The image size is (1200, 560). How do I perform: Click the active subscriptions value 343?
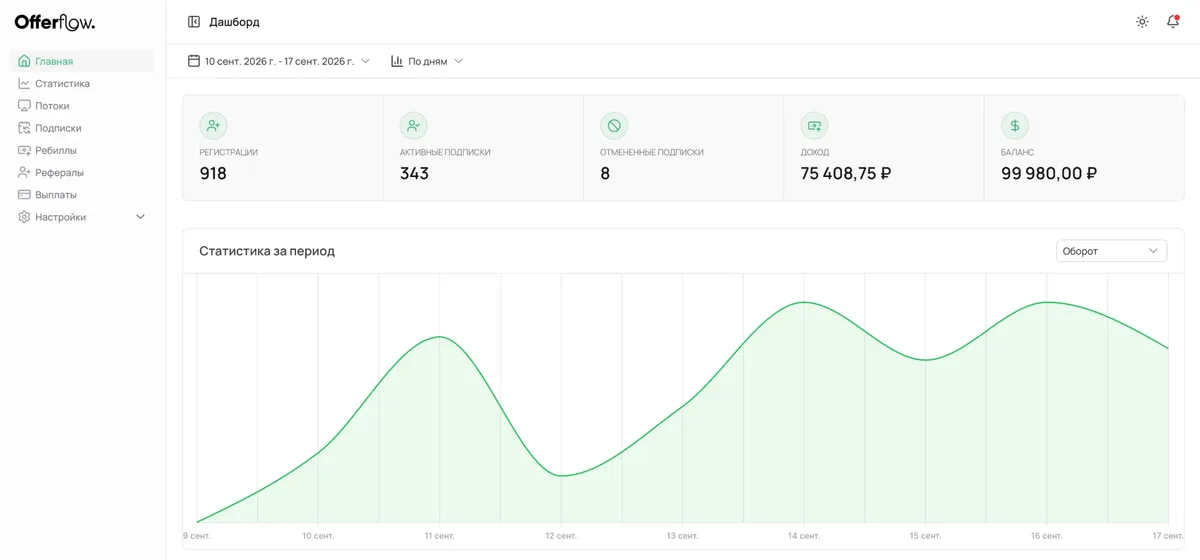[x=414, y=173]
